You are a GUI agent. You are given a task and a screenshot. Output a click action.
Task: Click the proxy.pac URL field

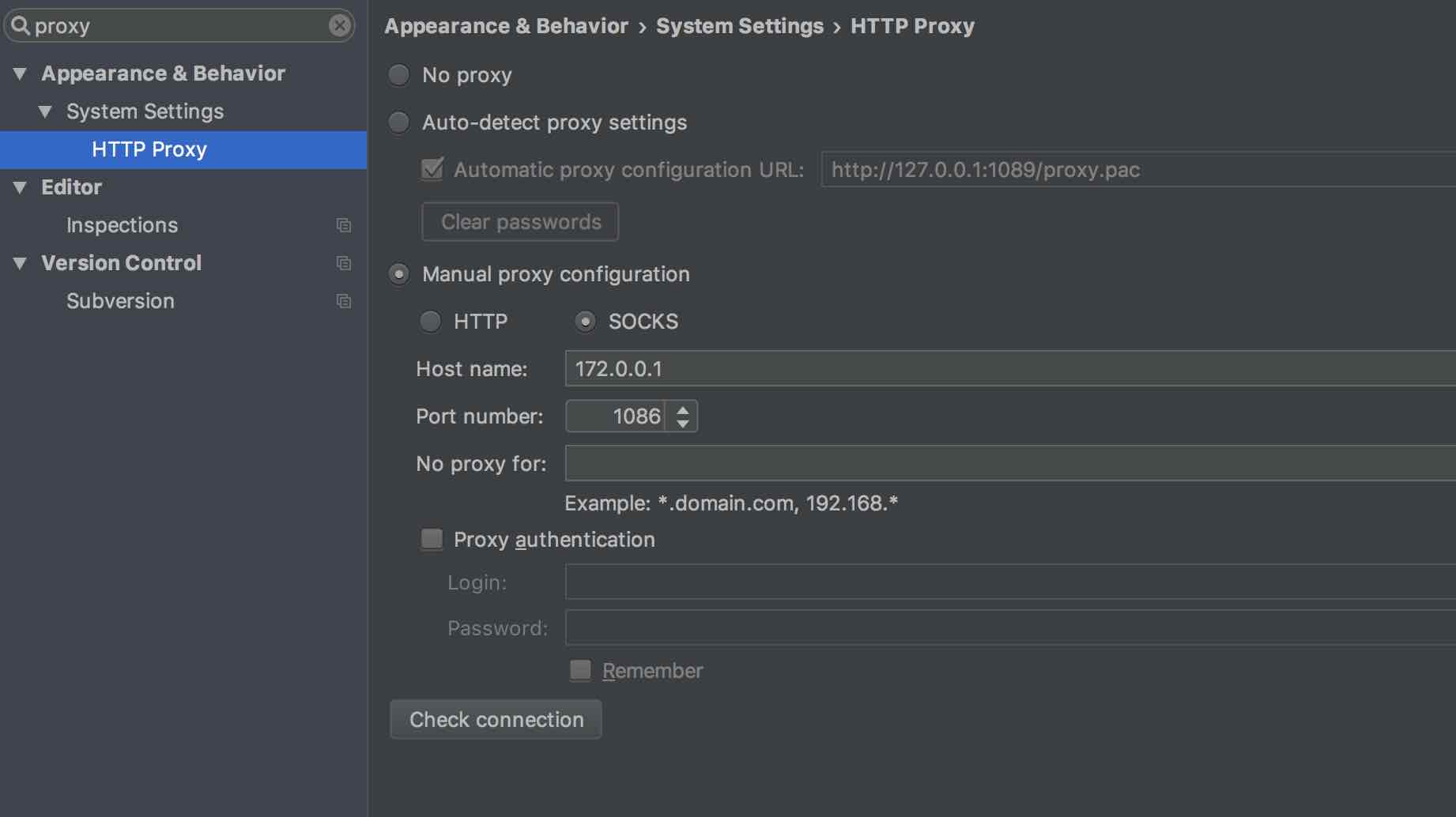coord(1138,170)
